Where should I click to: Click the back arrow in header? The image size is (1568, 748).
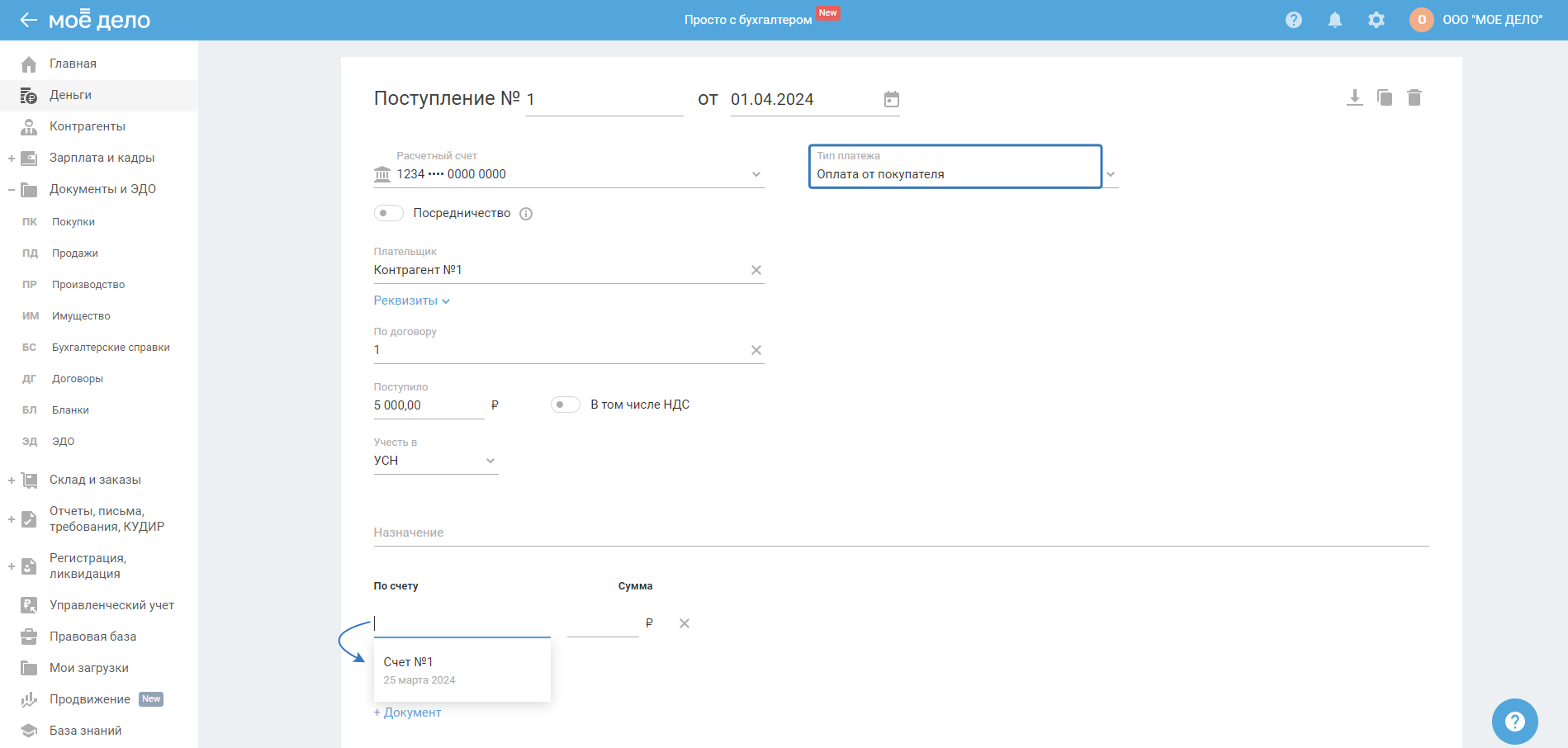pos(28,20)
